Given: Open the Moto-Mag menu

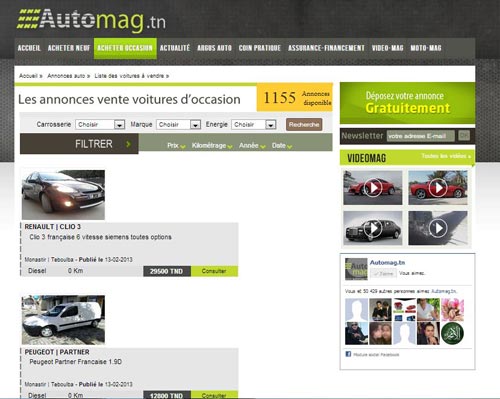Looking at the screenshot, I should click(426, 48).
